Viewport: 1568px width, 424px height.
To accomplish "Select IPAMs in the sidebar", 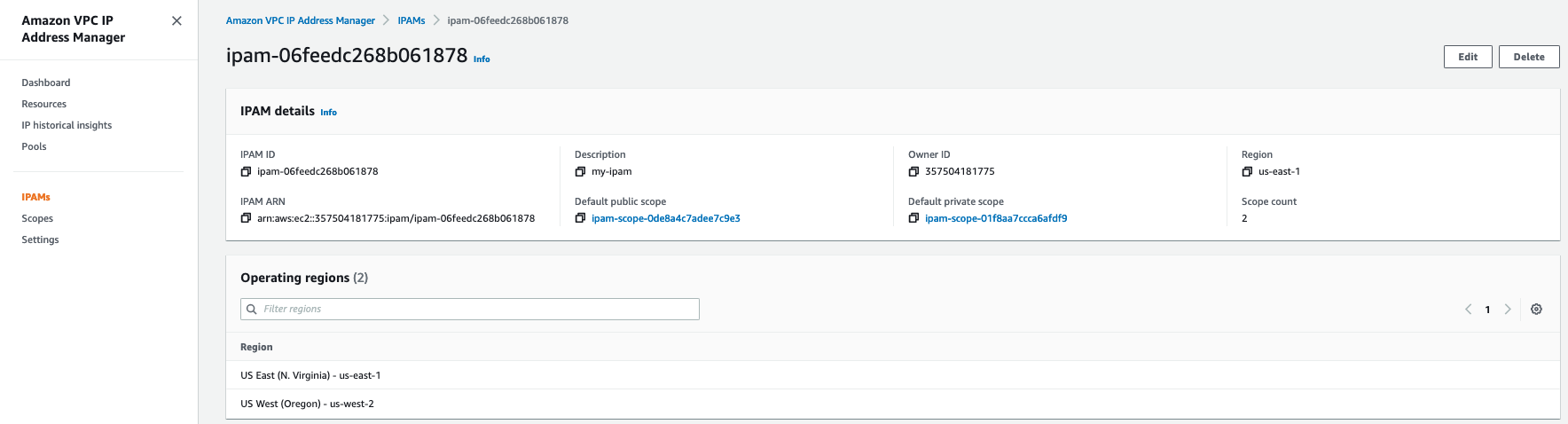I will click(35, 198).
